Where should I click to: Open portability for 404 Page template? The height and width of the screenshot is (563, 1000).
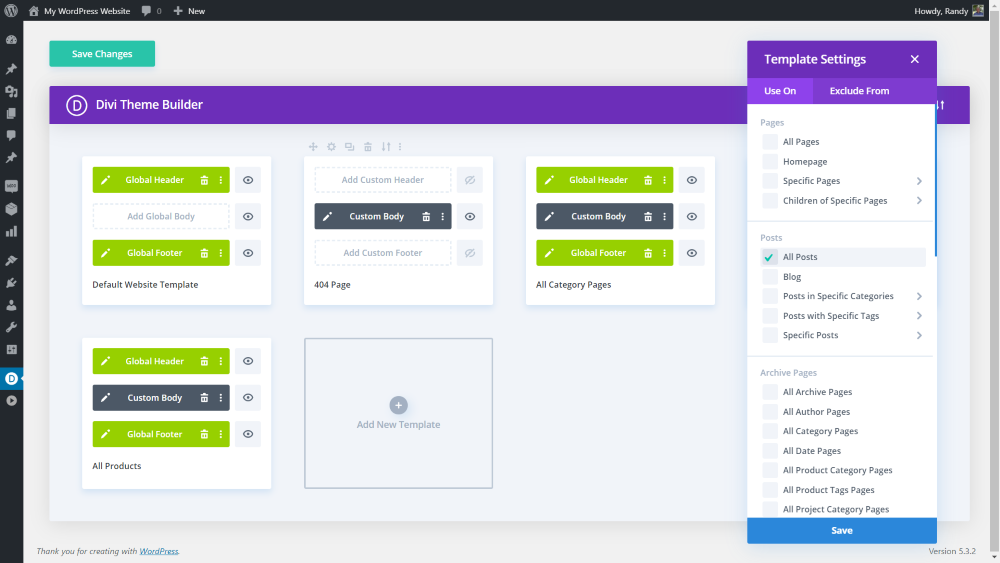[386, 147]
